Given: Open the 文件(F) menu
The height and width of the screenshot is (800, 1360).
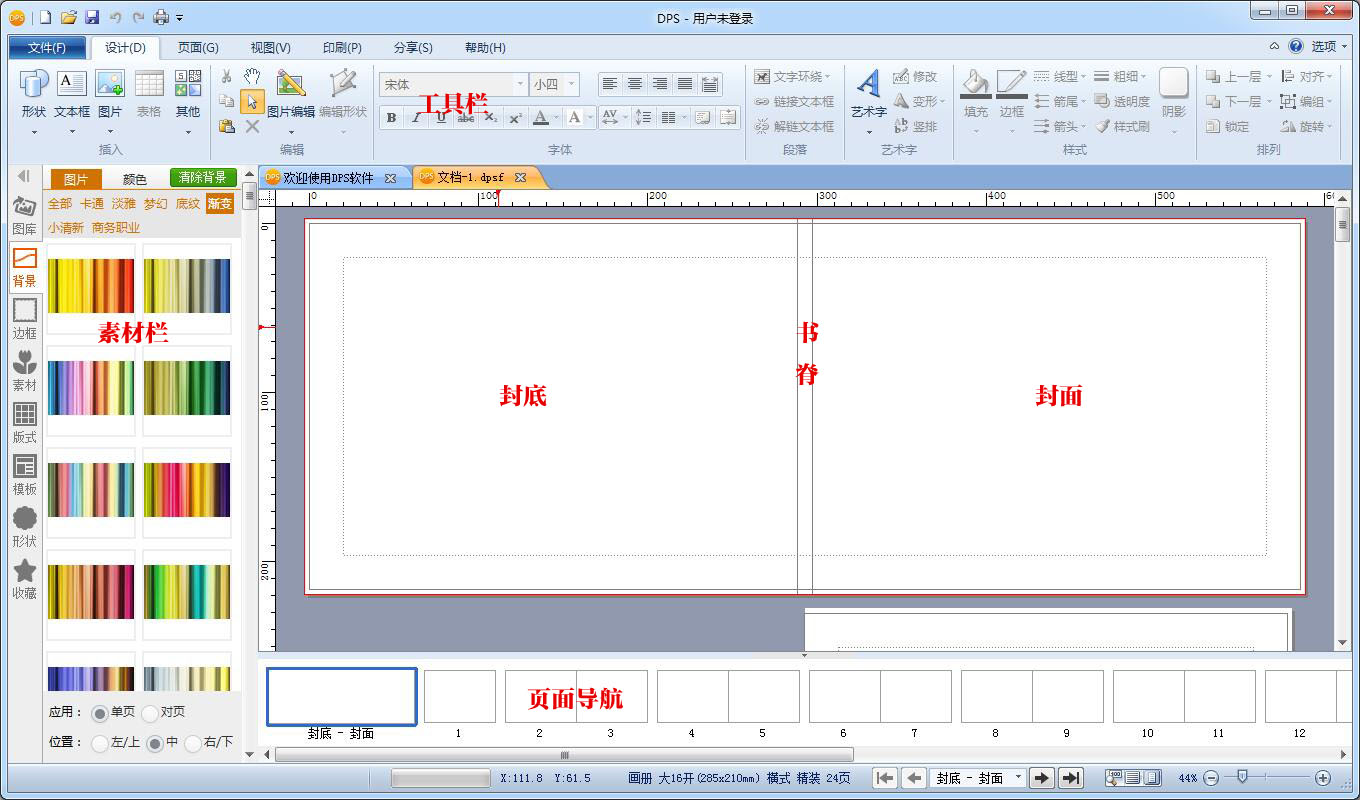Looking at the screenshot, I should click(x=47, y=47).
